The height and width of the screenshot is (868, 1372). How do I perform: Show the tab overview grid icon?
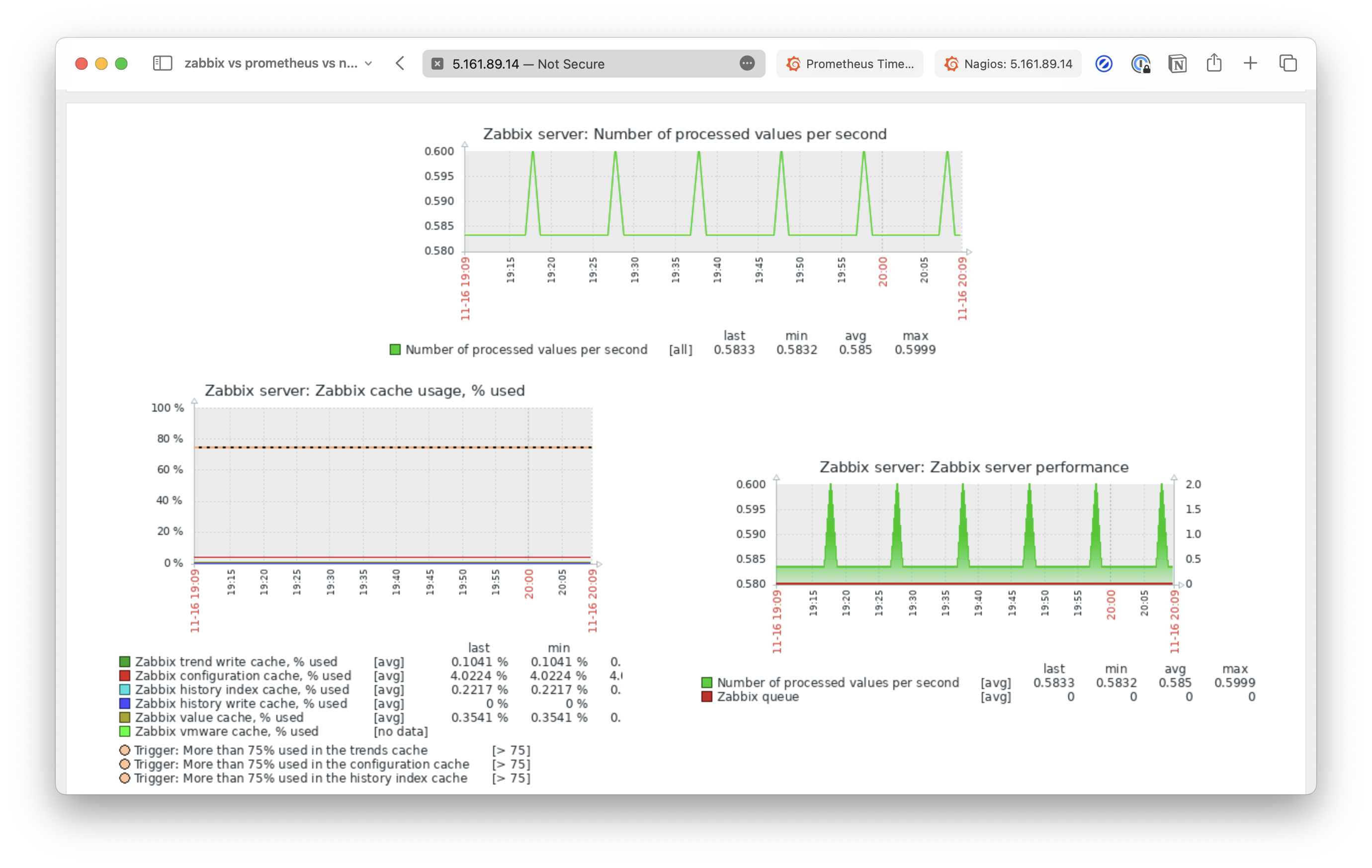[x=1287, y=63]
